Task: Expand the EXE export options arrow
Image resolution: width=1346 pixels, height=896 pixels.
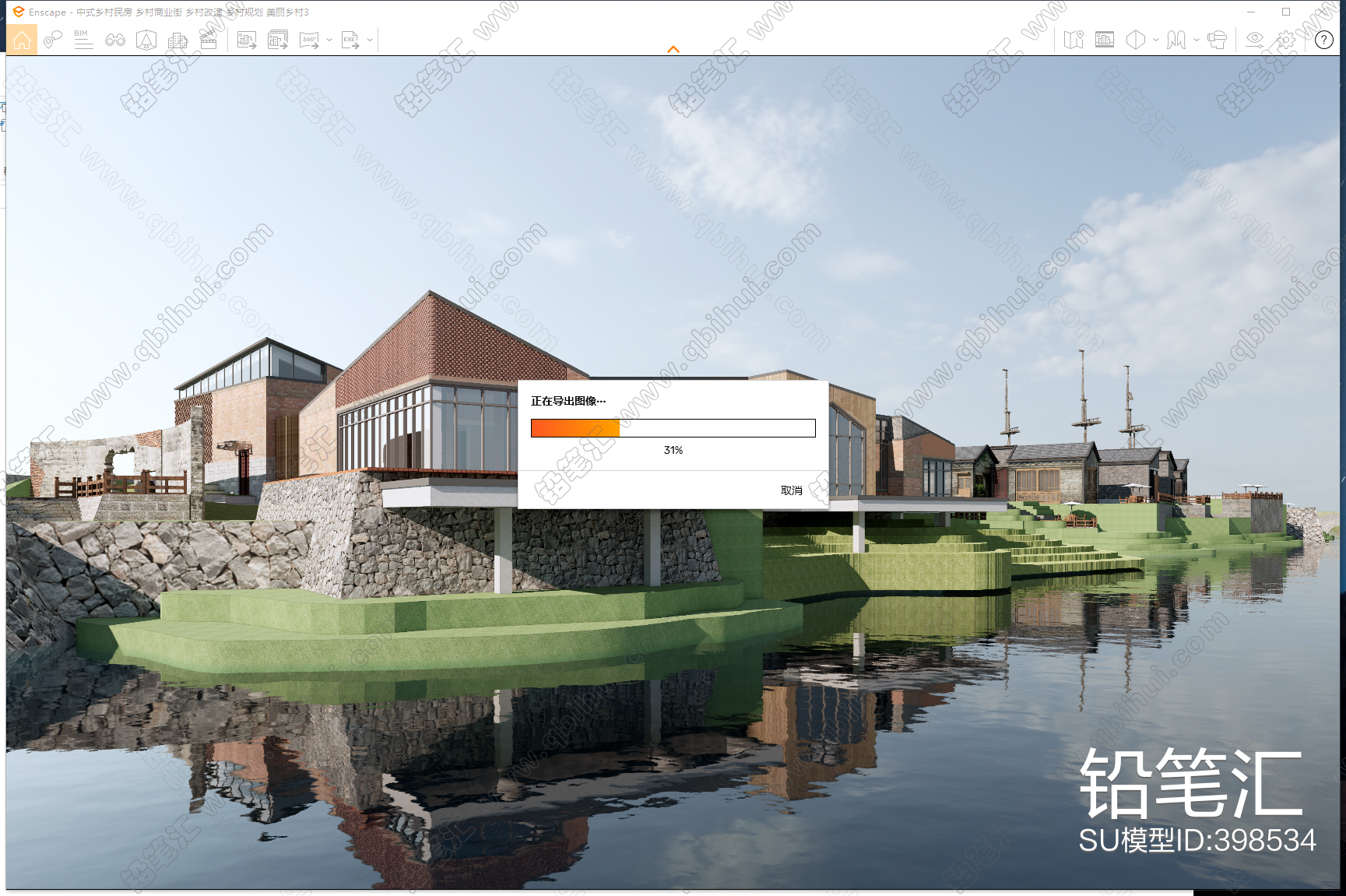Action: point(370,40)
